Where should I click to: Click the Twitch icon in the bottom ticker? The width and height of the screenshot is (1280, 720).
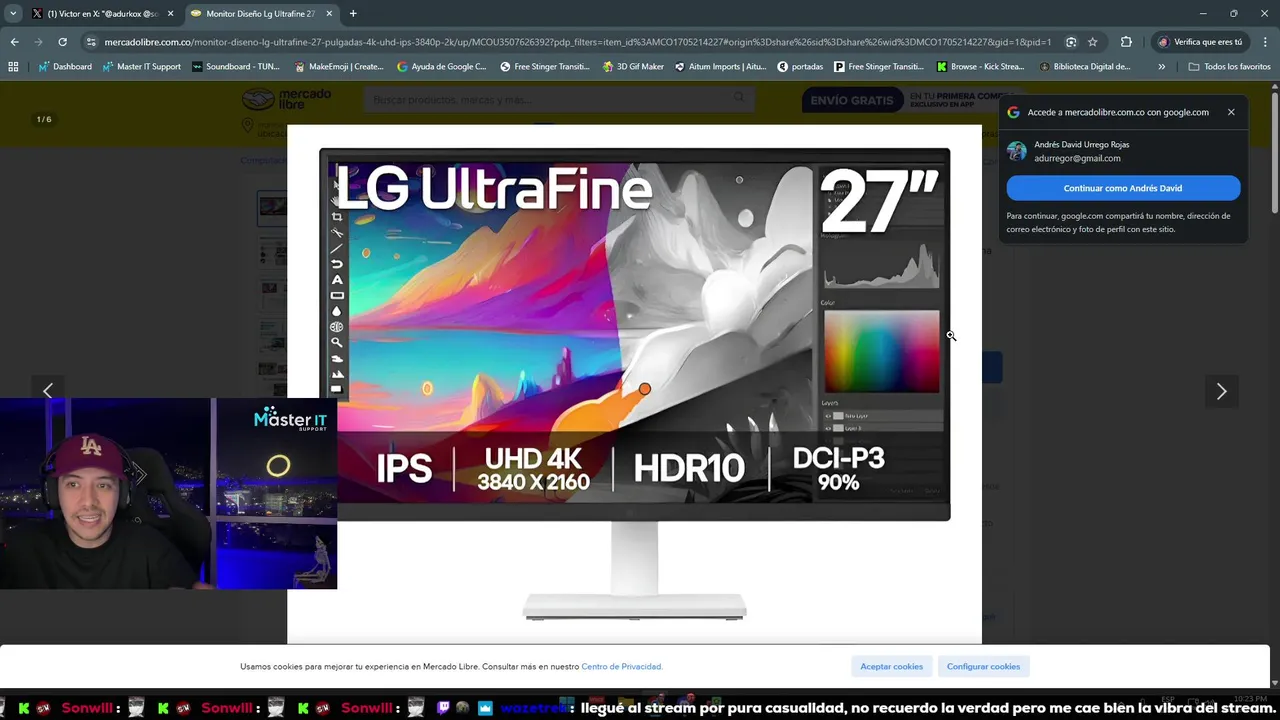click(x=444, y=708)
